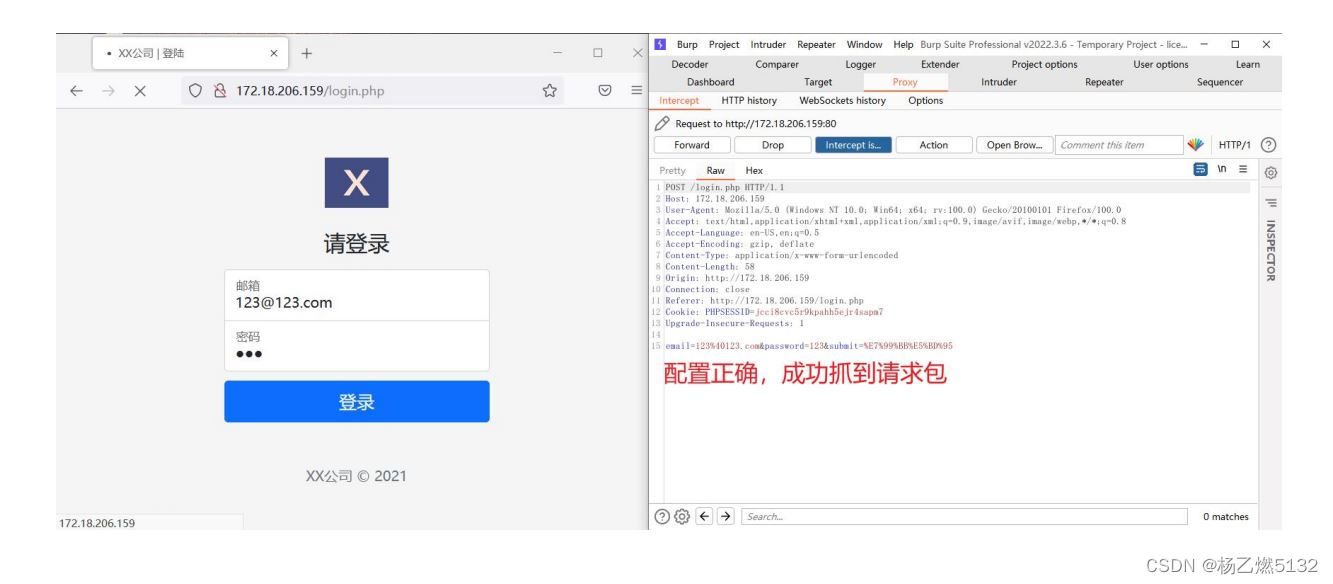
Task: Open the Burp menu
Action: [x=687, y=45]
